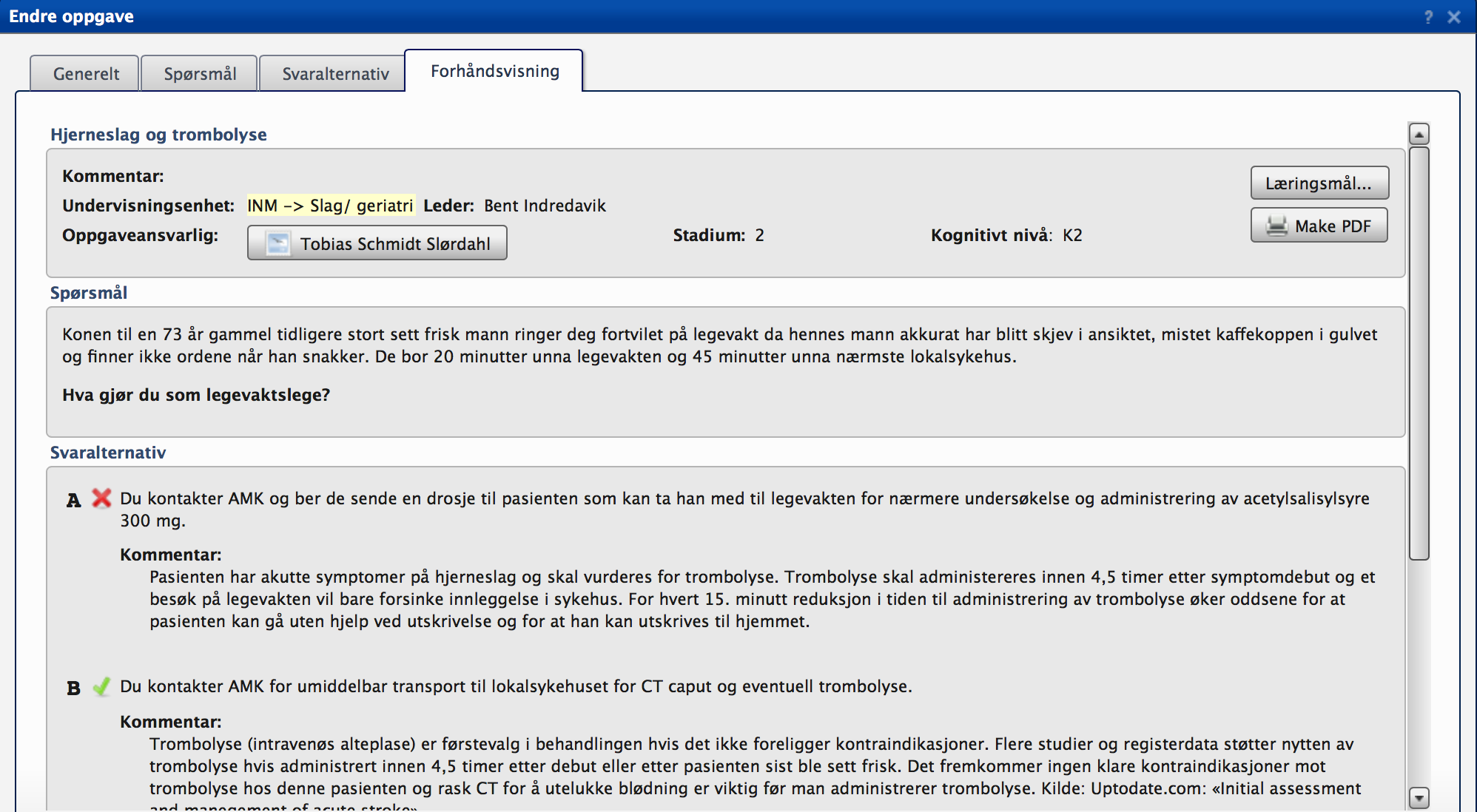Click the leader name Bent Indredavik
The image size is (1477, 812).
coord(545,206)
